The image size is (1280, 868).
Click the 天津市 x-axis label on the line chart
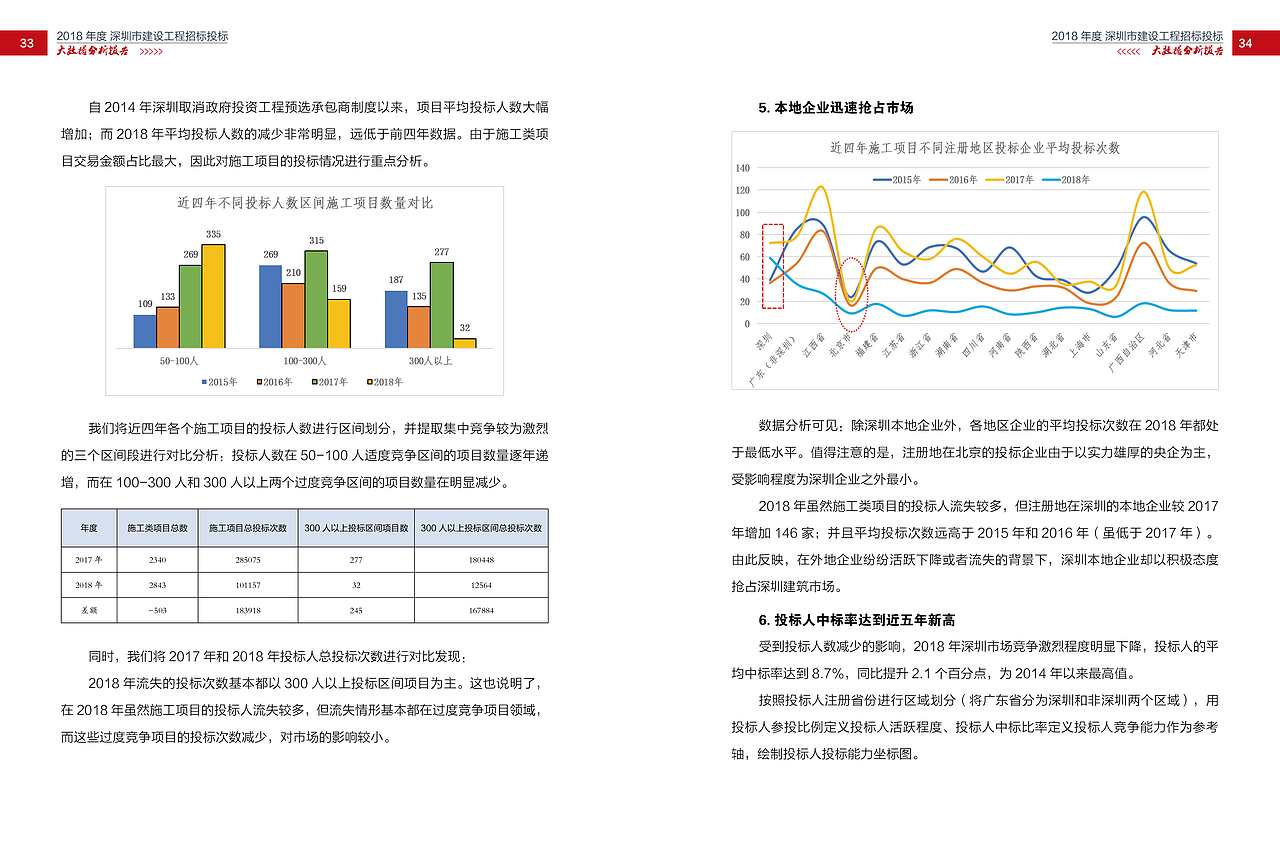click(x=1186, y=346)
